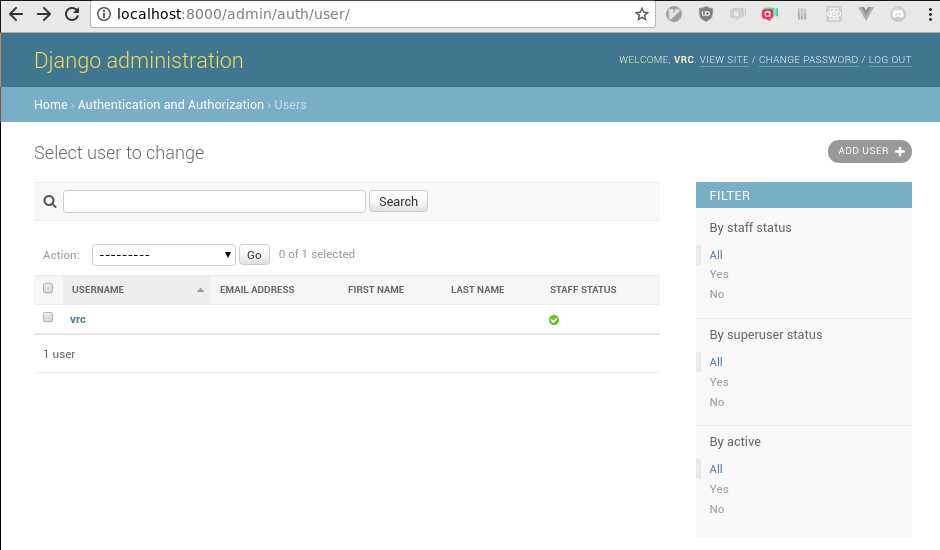Sort by First Name column header
This screenshot has height=550, width=940.
coord(376,290)
